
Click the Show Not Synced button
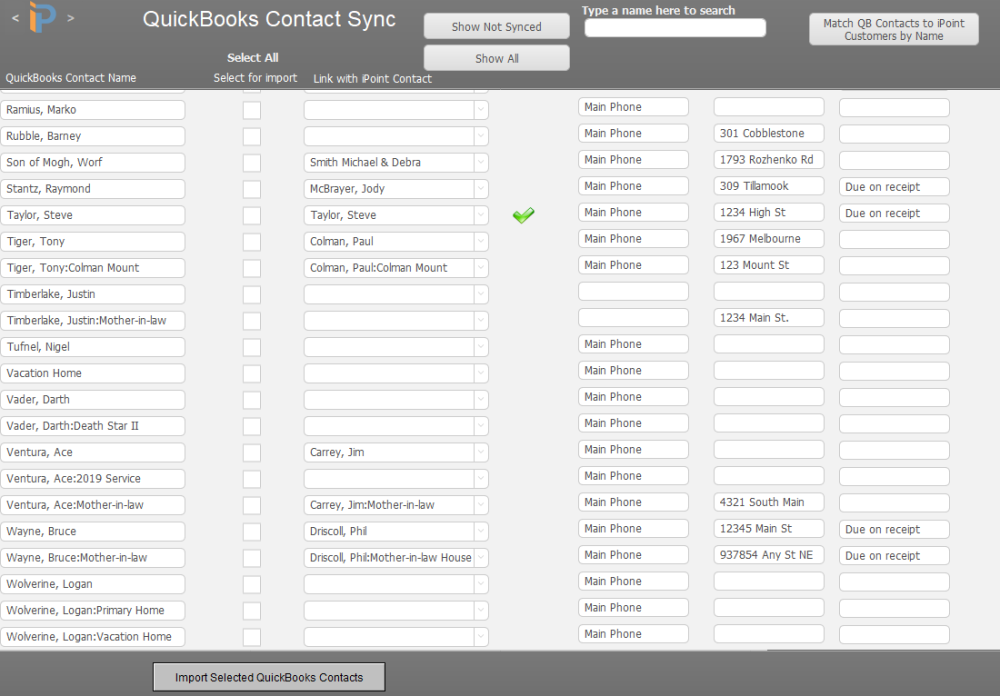click(x=496, y=26)
